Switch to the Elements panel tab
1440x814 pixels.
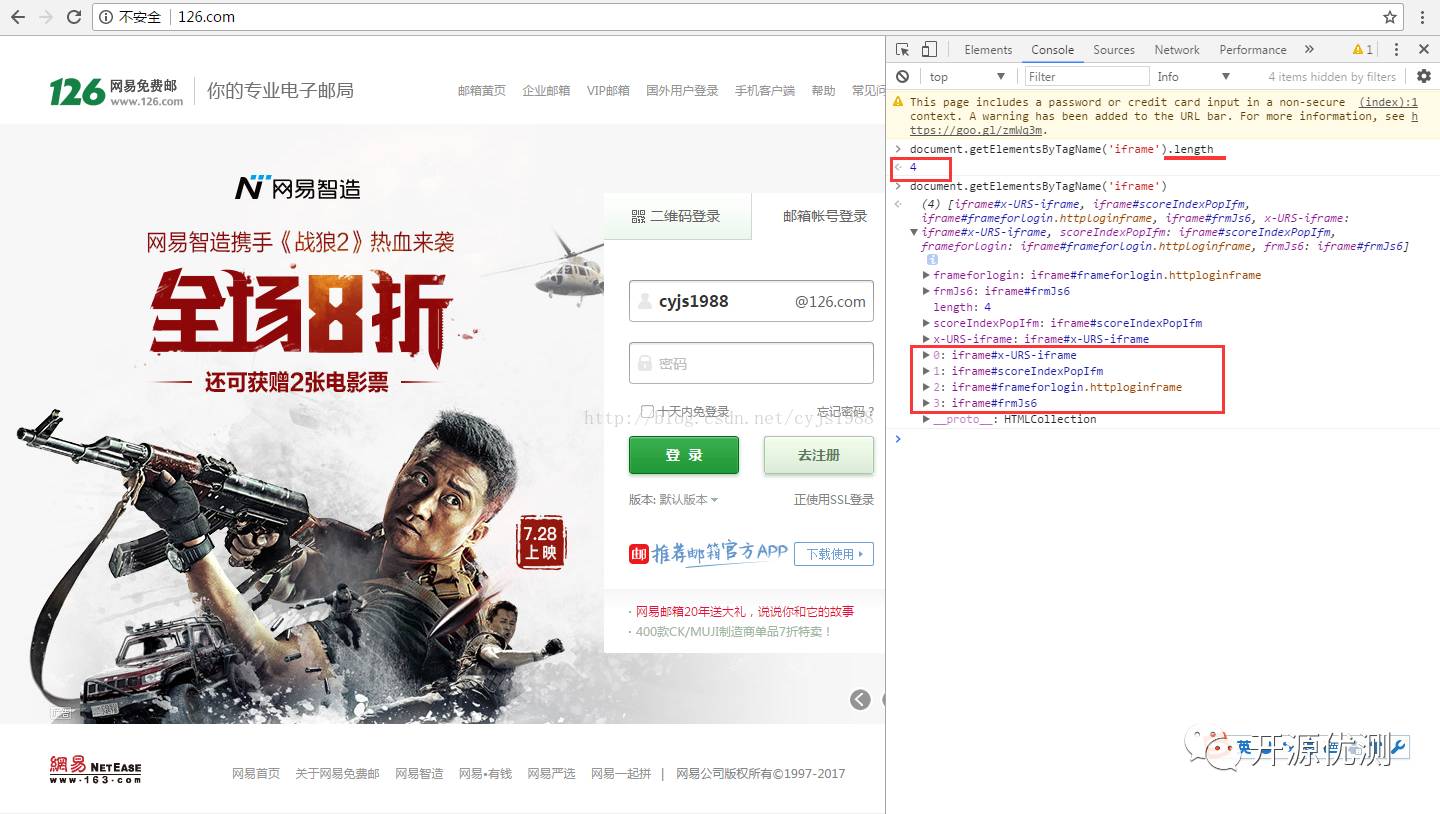[x=987, y=48]
